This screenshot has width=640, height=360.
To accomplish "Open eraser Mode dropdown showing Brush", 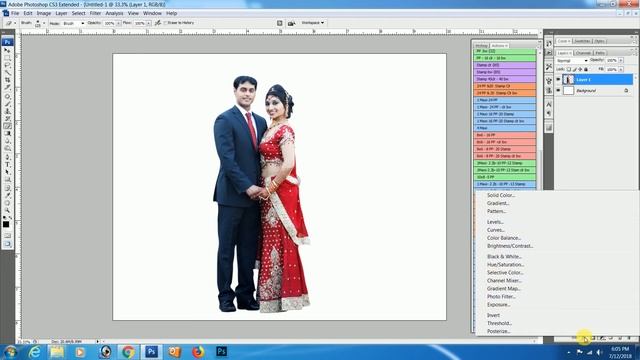I will click(73, 23).
